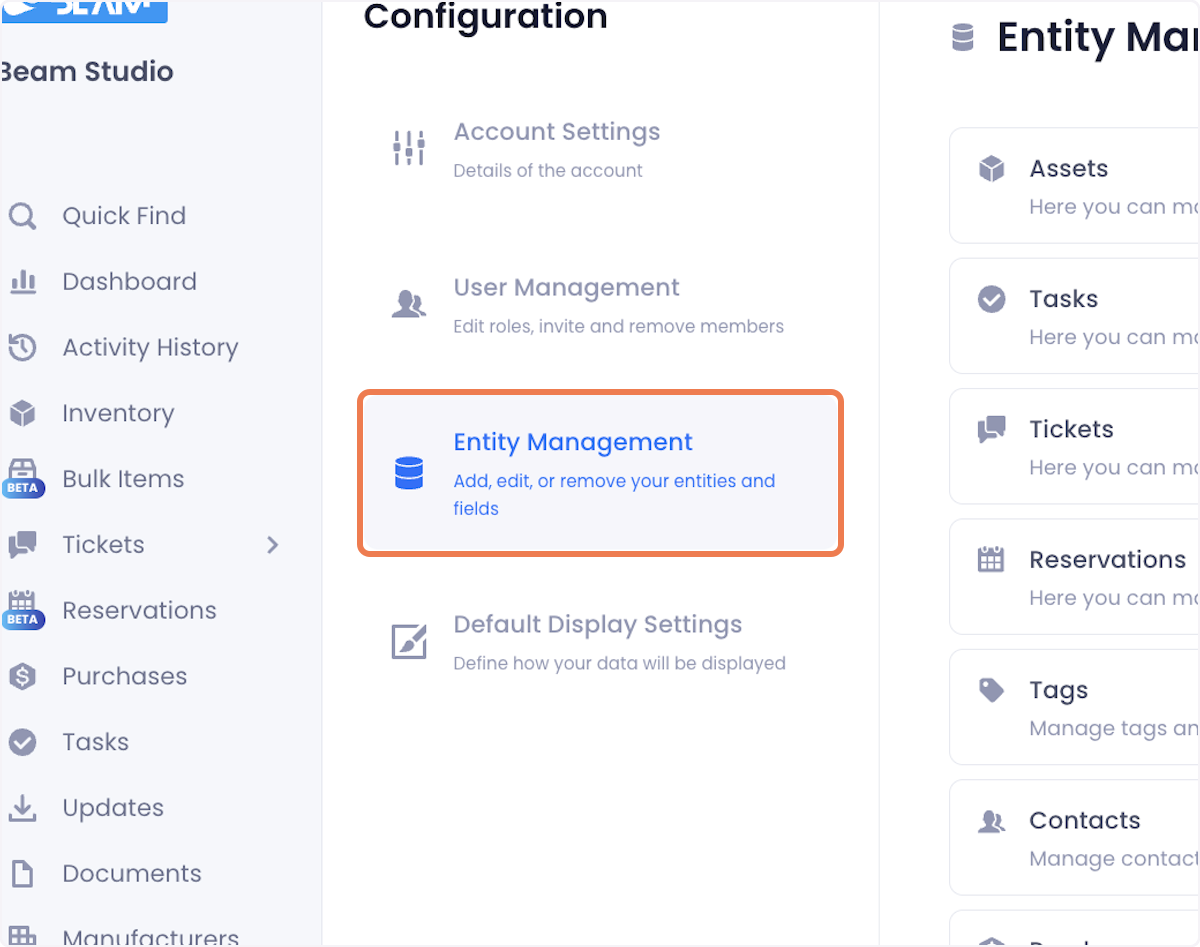The width and height of the screenshot is (1200, 947).
Task: Click 'Edit roles, invite and remove members' text
Action: [x=618, y=326]
